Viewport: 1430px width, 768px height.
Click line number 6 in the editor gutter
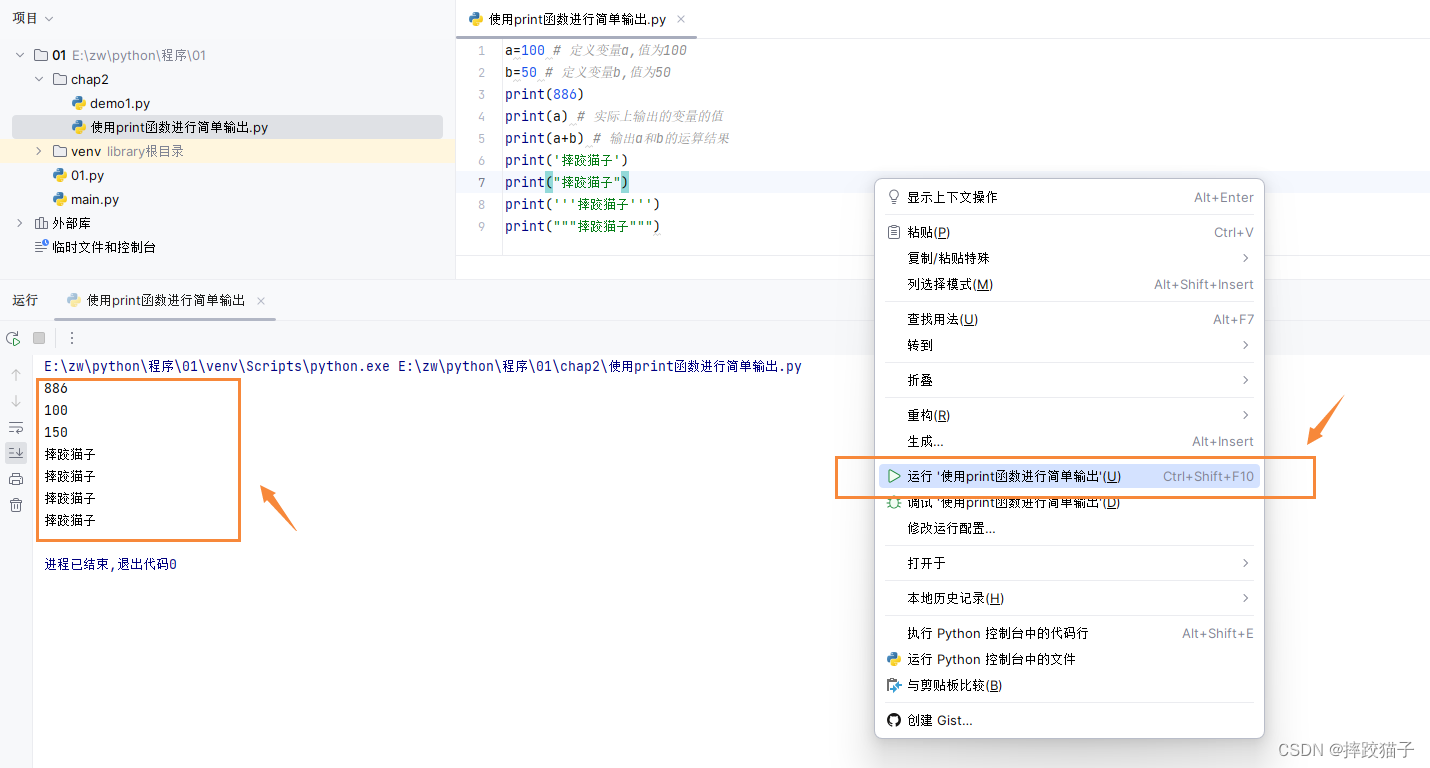click(x=482, y=160)
